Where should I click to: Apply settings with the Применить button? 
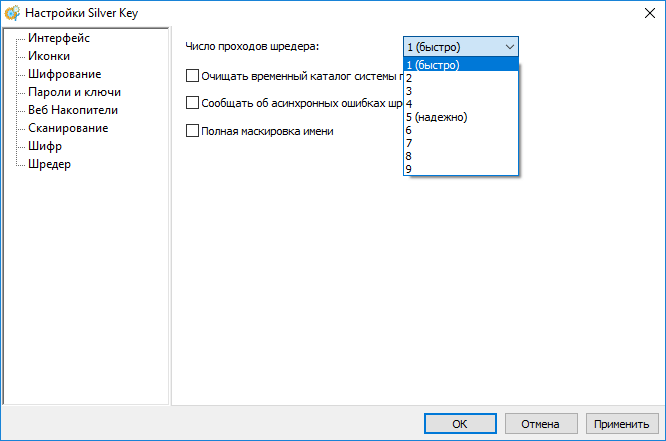tap(622, 424)
